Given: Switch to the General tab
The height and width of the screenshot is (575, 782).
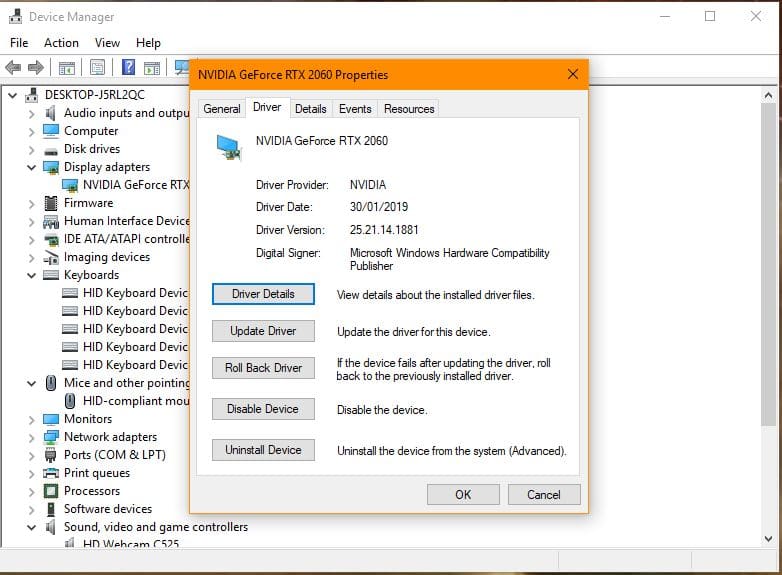Looking at the screenshot, I should (221, 109).
